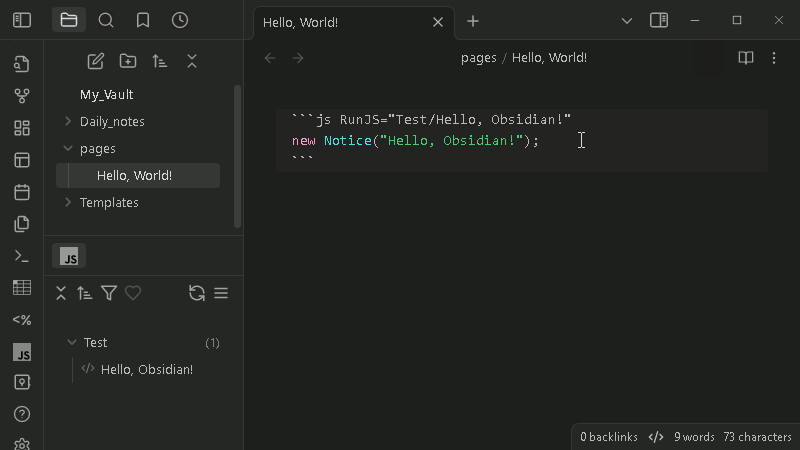
Task: Click the layout panel ribbon icon
Action: click(21, 160)
